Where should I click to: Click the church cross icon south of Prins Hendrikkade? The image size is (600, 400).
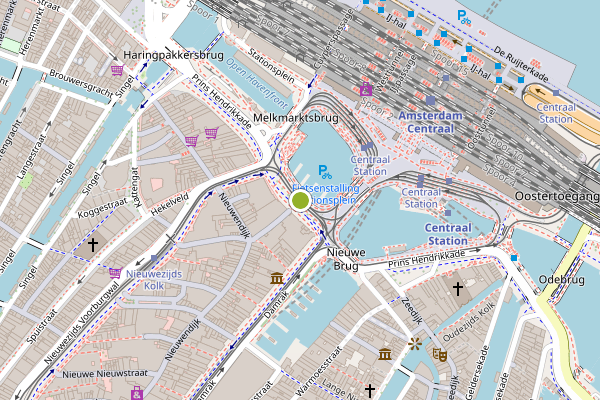pos(458,289)
